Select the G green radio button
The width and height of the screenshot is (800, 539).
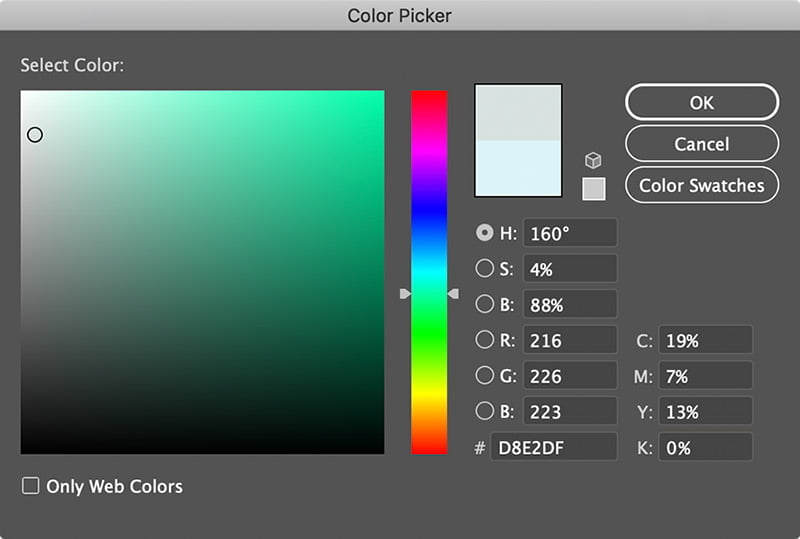pyautogui.click(x=485, y=376)
